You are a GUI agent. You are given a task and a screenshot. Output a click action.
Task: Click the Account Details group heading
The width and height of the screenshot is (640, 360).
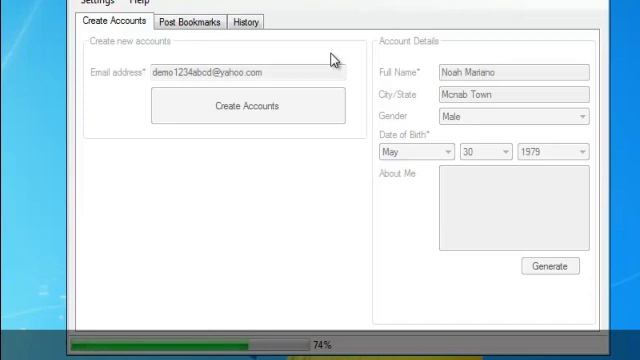click(409, 41)
